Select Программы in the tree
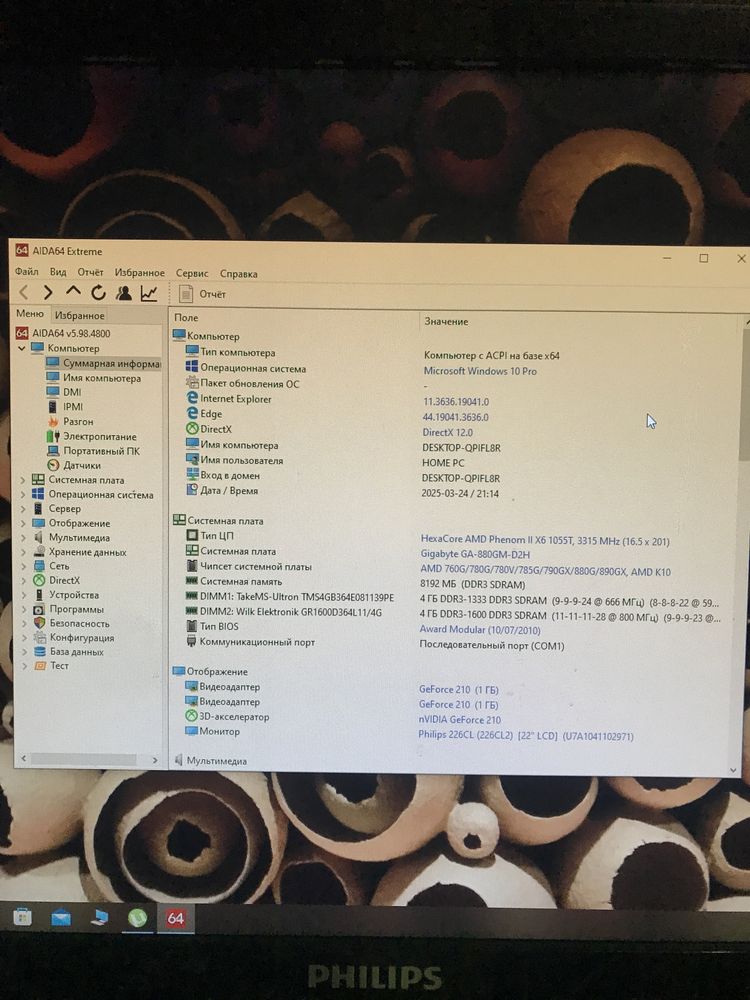Image resolution: width=750 pixels, height=1000 pixels. (68, 609)
